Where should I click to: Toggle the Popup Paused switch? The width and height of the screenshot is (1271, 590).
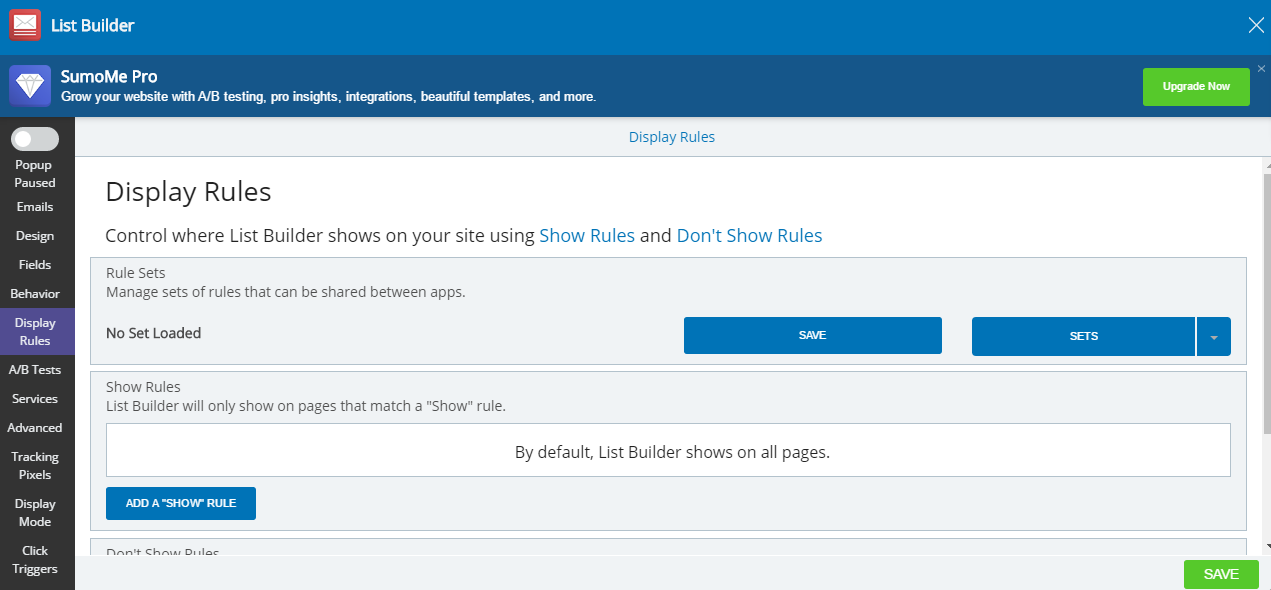click(35, 139)
